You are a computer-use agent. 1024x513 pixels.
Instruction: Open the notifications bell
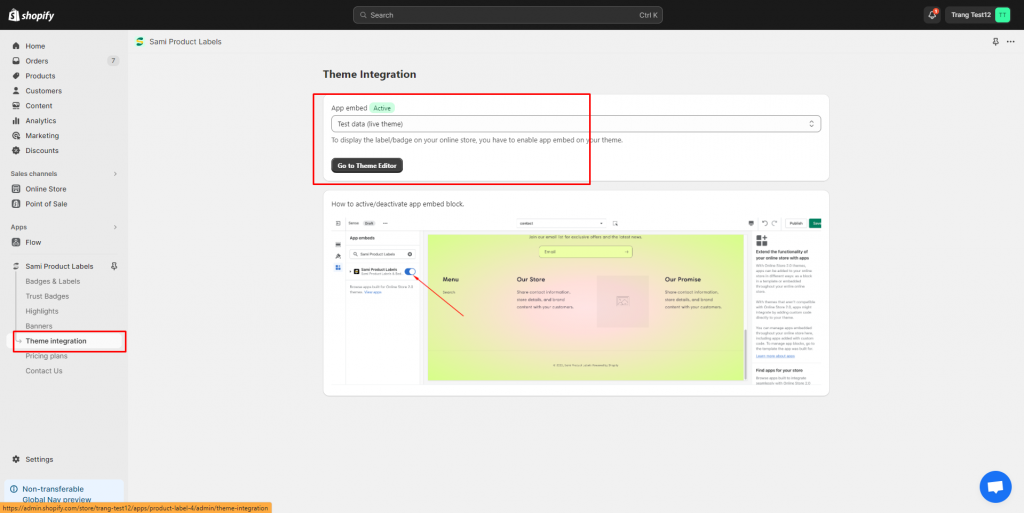tap(932, 15)
